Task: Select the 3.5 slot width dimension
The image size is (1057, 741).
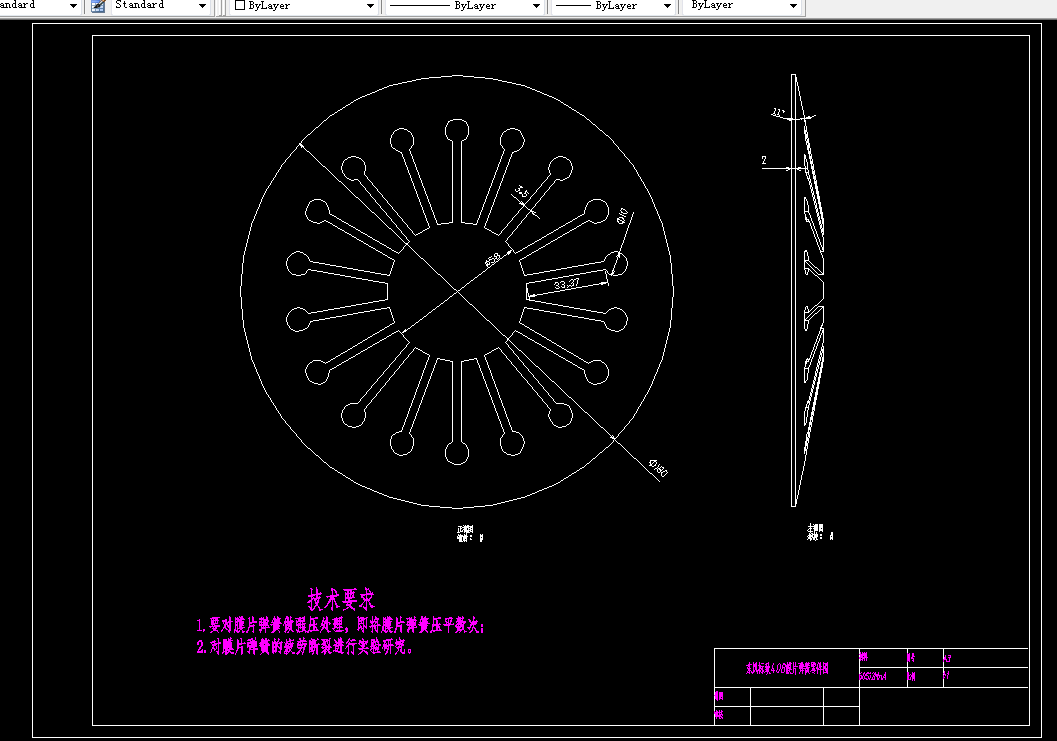Action: pos(522,192)
